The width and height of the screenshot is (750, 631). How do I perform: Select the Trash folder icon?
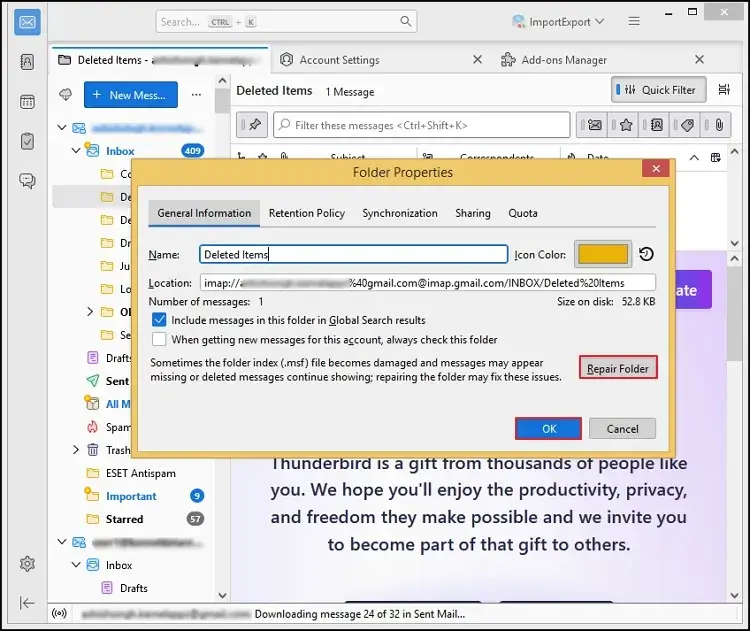tap(93, 450)
